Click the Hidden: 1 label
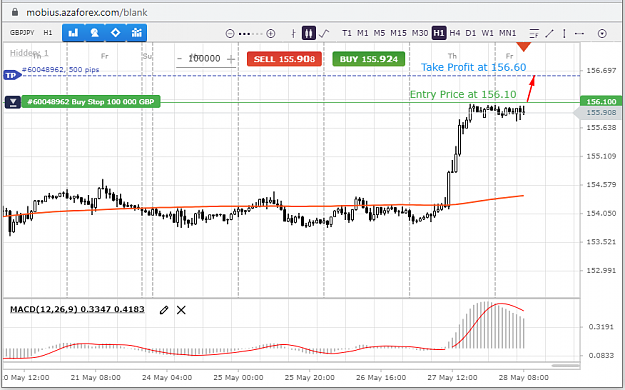The height and width of the screenshot is (390, 625). (x=29, y=53)
